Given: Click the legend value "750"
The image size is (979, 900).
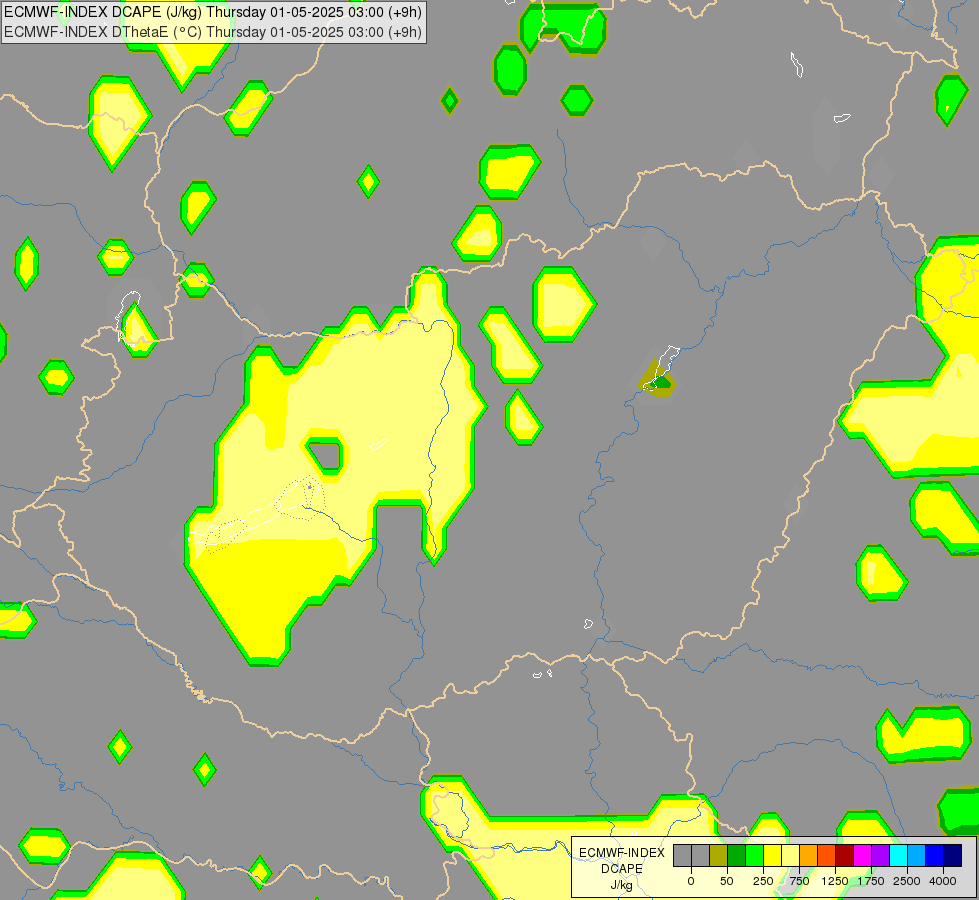Looking at the screenshot, I should (799, 881).
